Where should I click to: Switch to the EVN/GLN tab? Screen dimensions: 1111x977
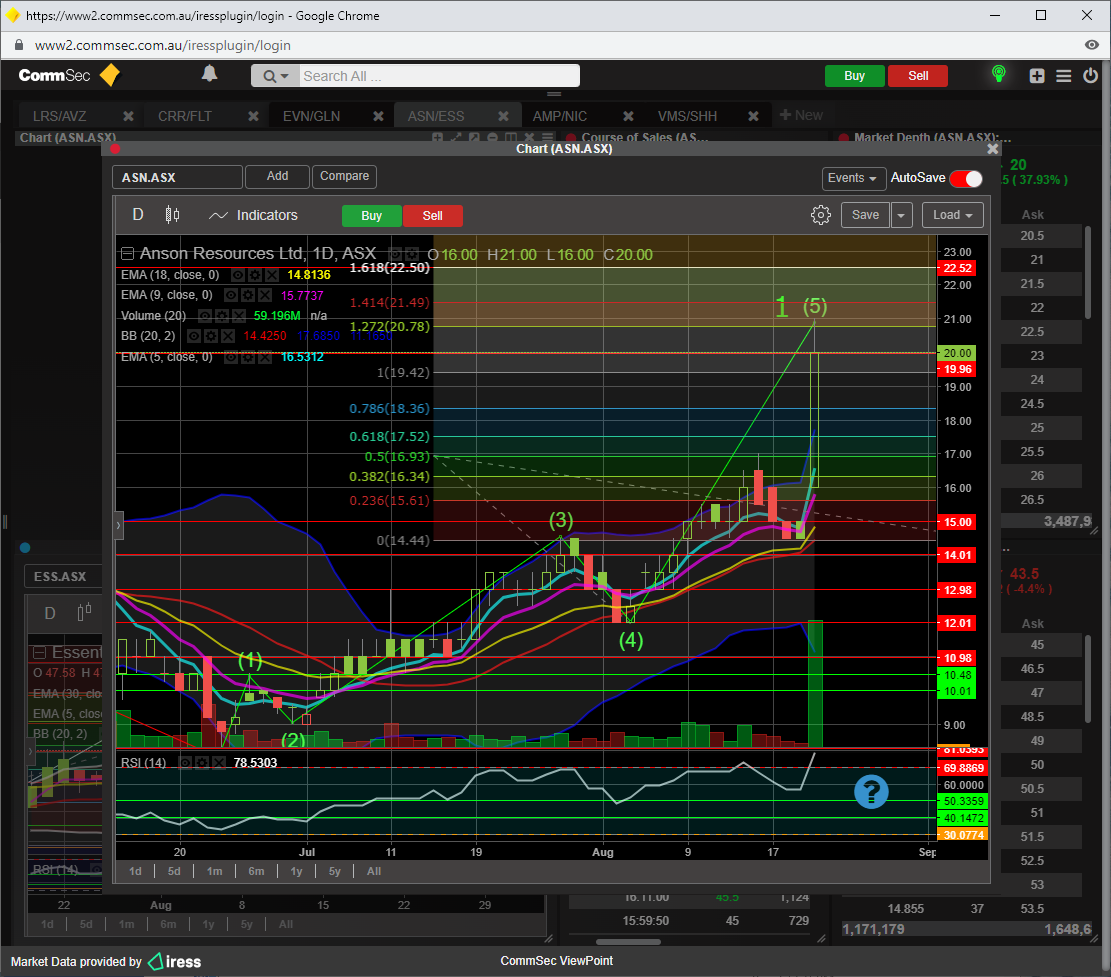point(312,116)
